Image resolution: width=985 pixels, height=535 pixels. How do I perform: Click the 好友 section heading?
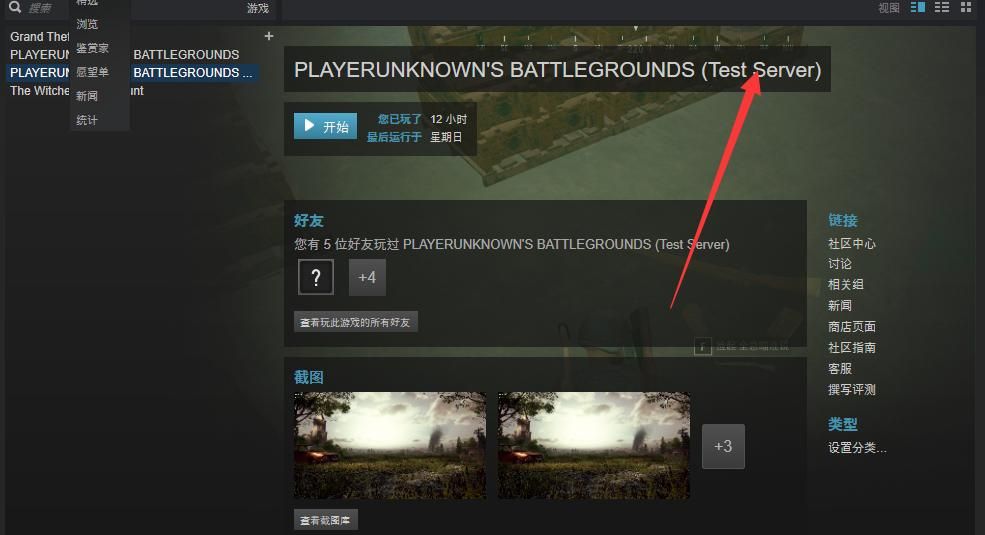click(309, 220)
